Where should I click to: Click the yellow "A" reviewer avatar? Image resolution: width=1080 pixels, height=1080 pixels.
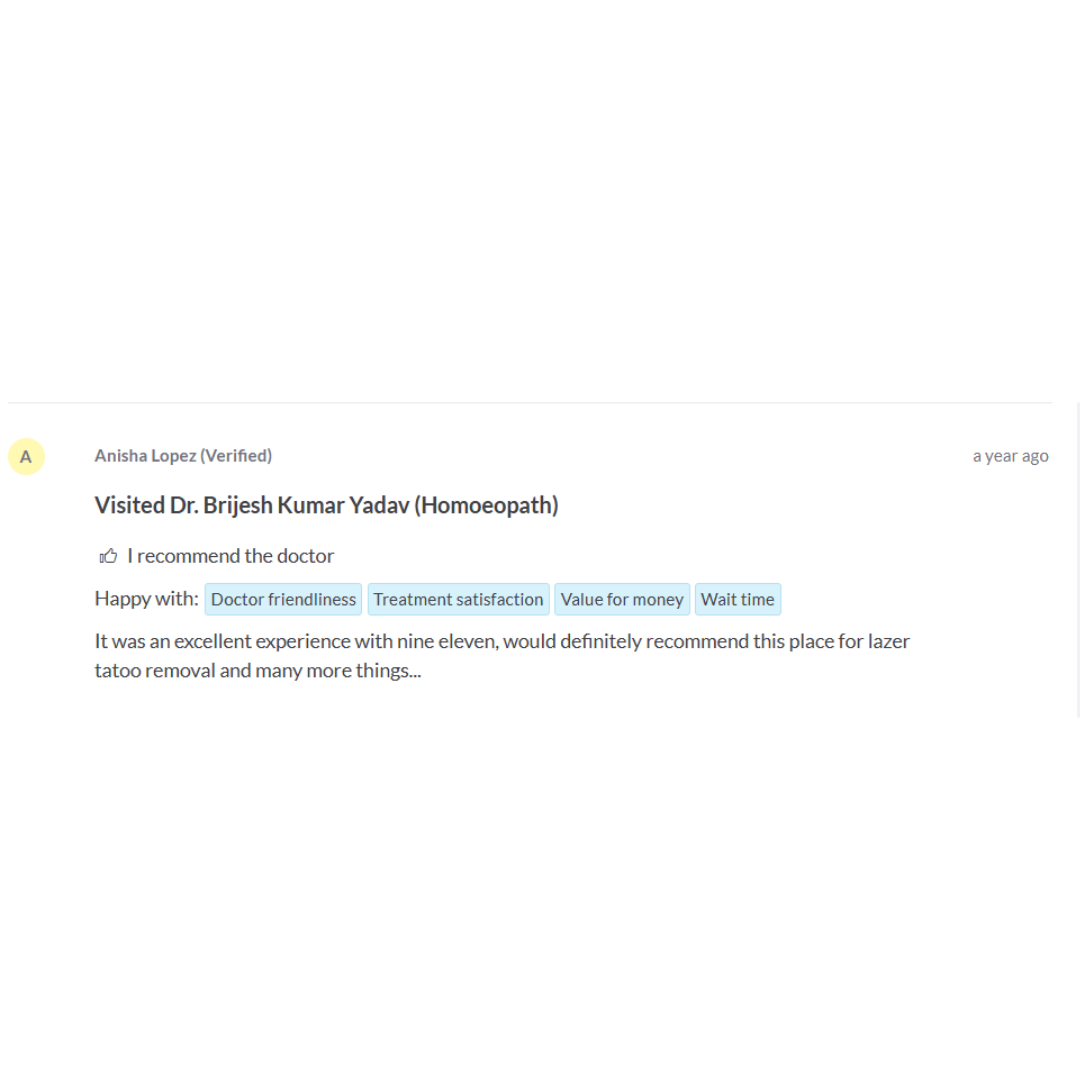[x=26, y=457]
